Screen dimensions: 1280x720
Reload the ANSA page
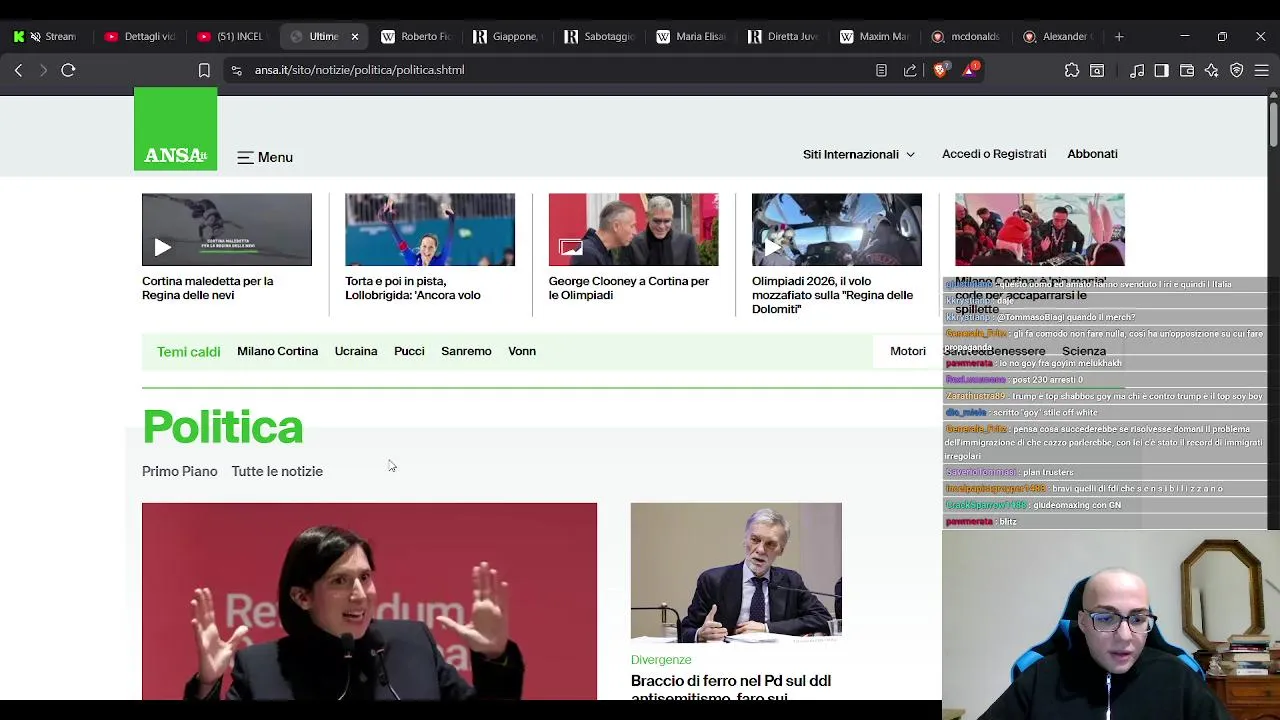click(68, 70)
